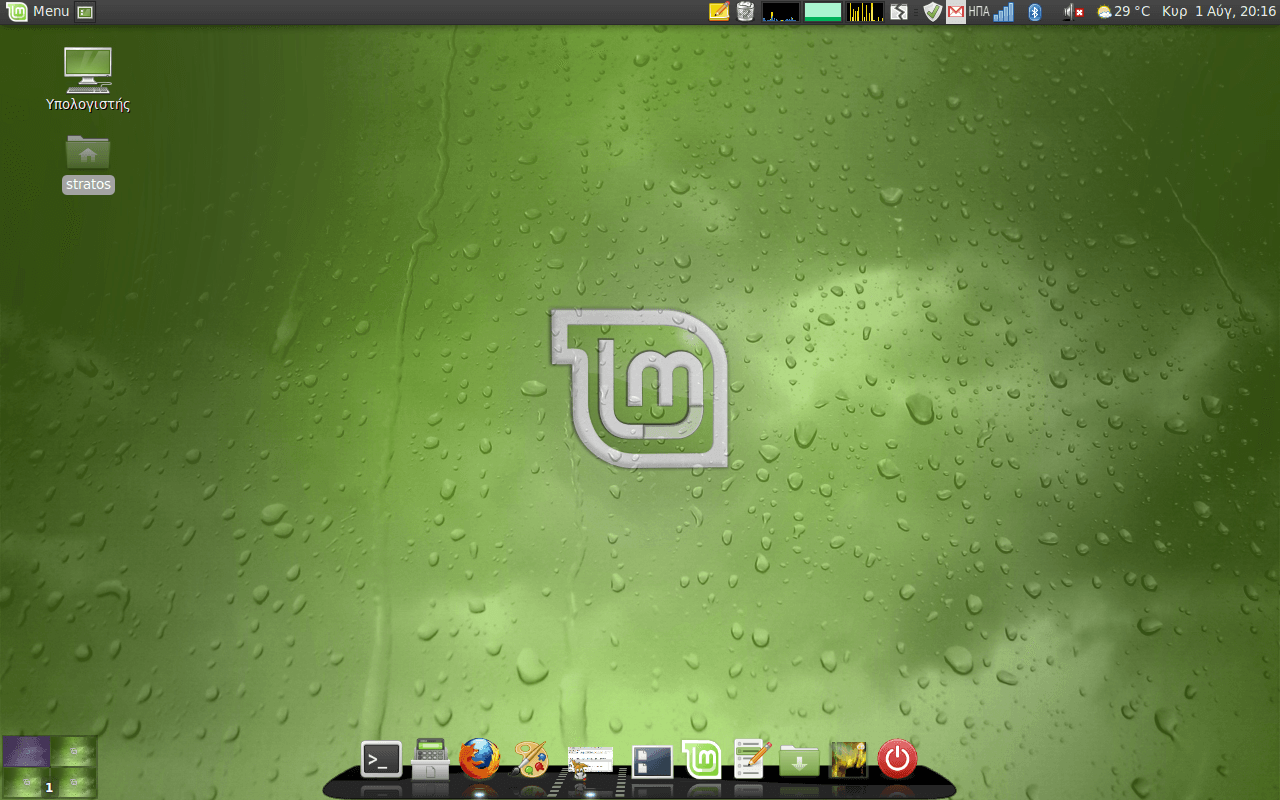This screenshot has width=1280, height=800.
Task: Click the Linux Mint logo in dock
Action: pyautogui.click(x=701, y=759)
